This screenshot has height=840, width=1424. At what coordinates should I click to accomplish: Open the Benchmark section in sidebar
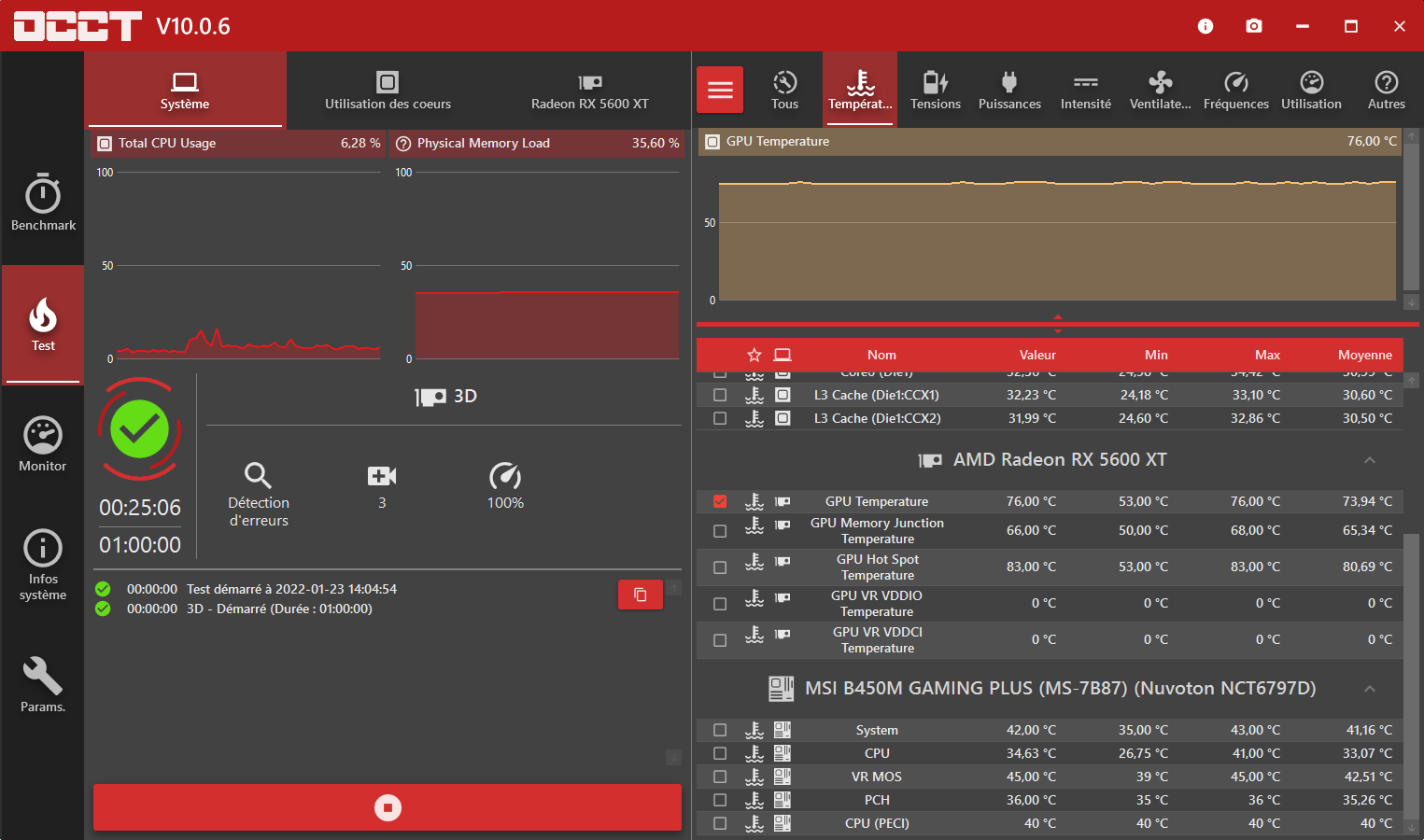[x=43, y=203]
